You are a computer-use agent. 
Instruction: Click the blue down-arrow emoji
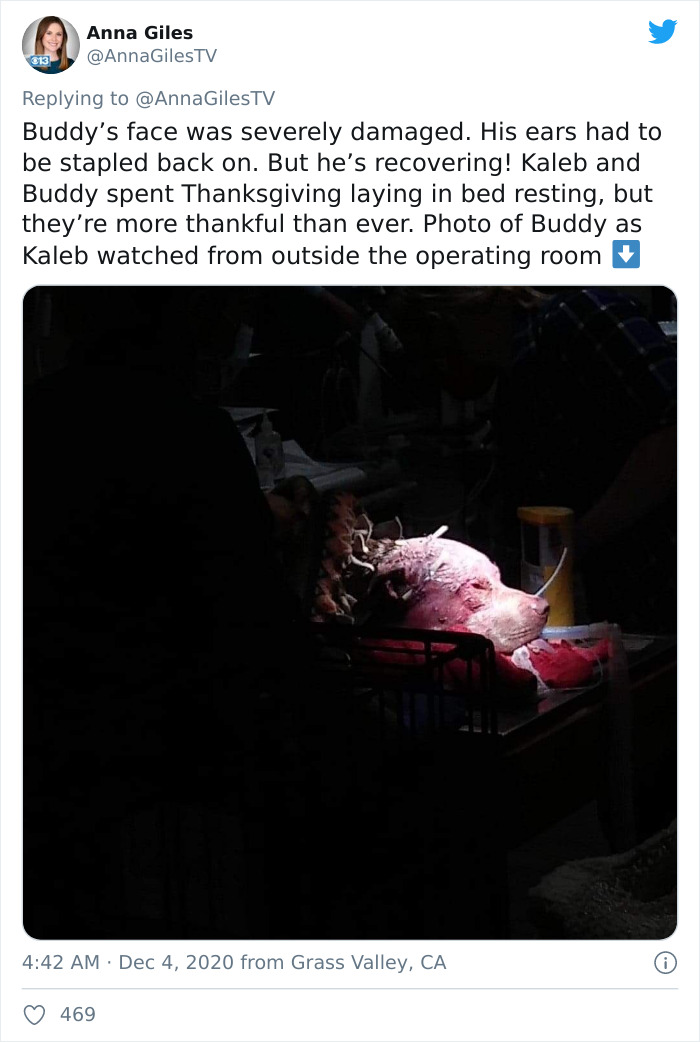point(626,255)
